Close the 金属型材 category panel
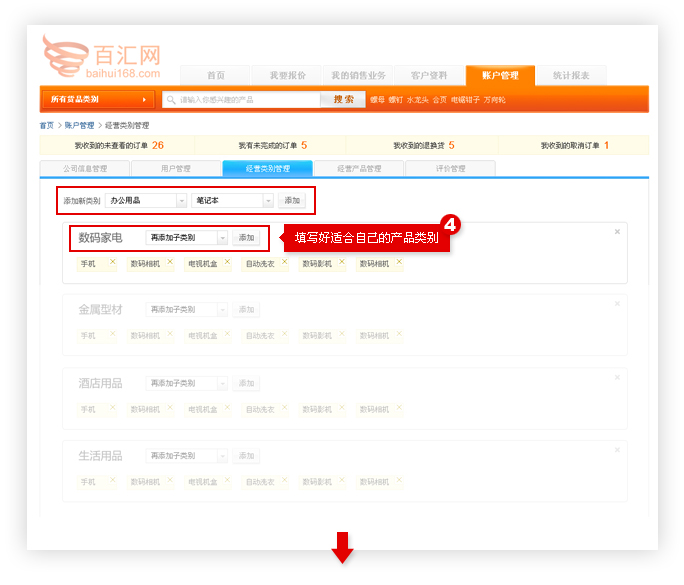Image resolution: width=684 pixels, height=585 pixels. pyautogui.click(x=617, y=304)
